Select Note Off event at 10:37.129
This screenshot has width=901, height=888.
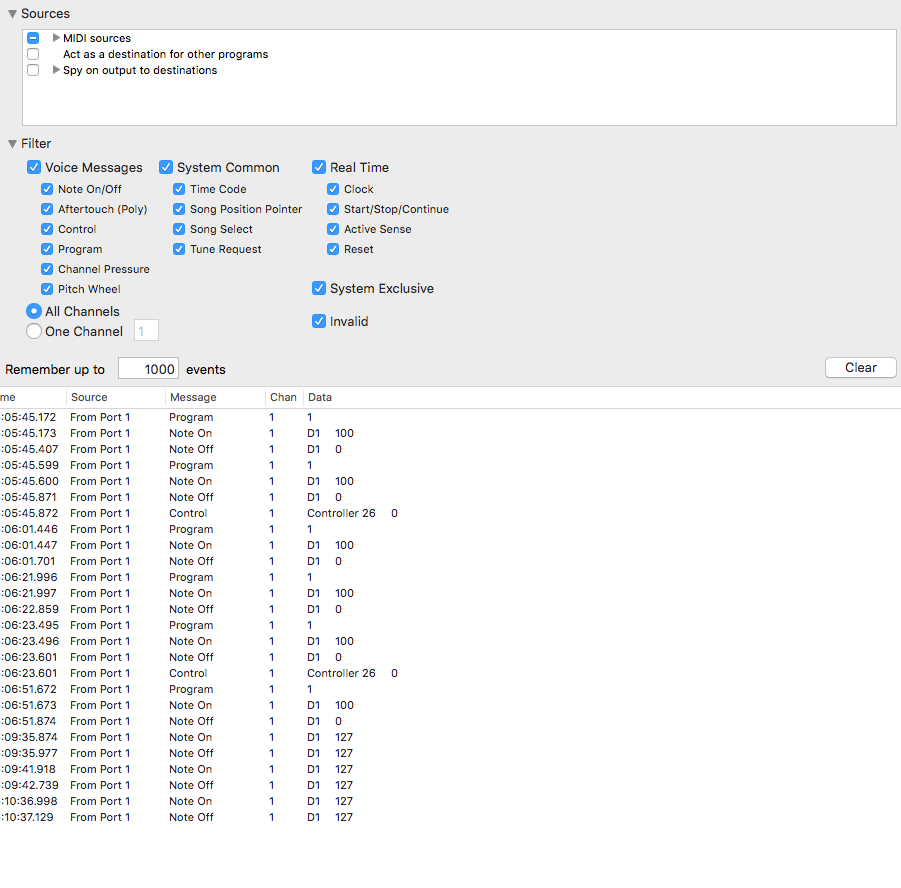coord(450,817)
